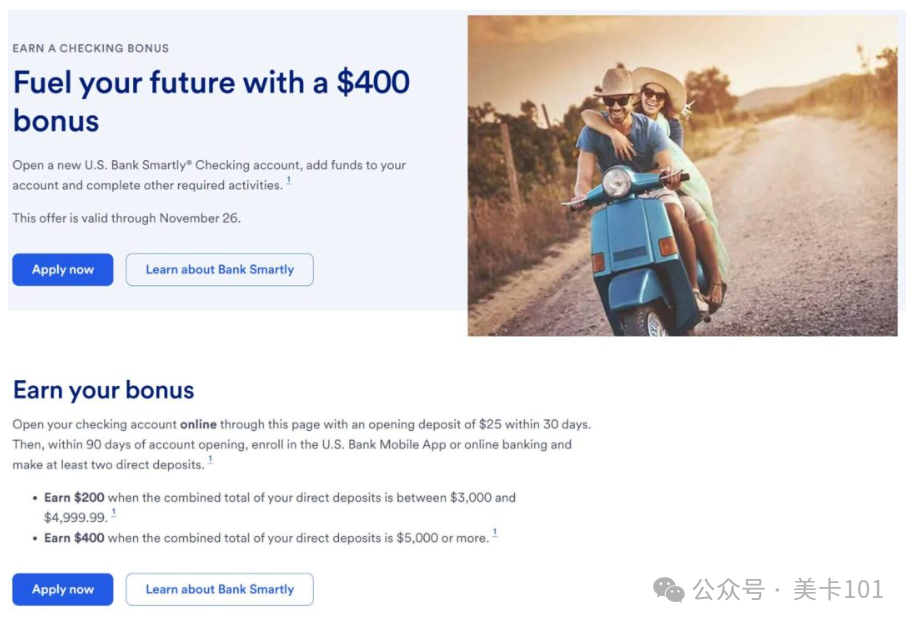Open footnote 1 after 'two direct deposits'

(x=210, y=460)
